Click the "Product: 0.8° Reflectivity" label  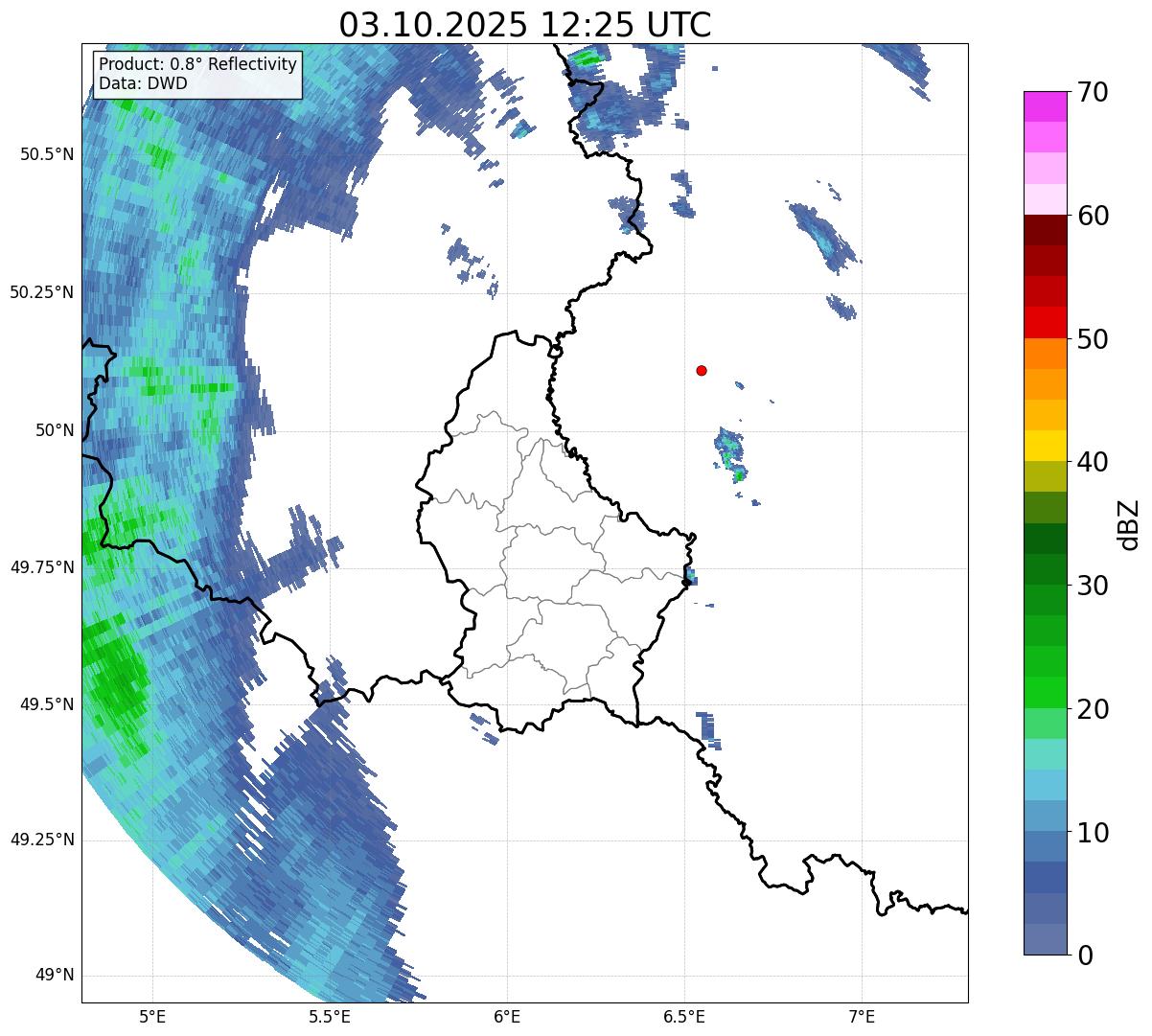pos(198,64)
